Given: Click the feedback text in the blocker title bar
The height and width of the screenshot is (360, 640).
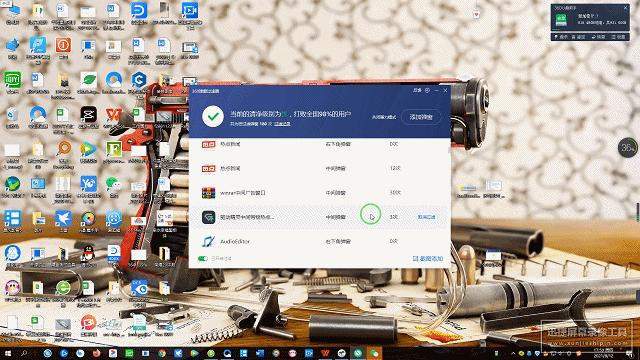Looking at the screenshot, I should (x=417, y=90).
